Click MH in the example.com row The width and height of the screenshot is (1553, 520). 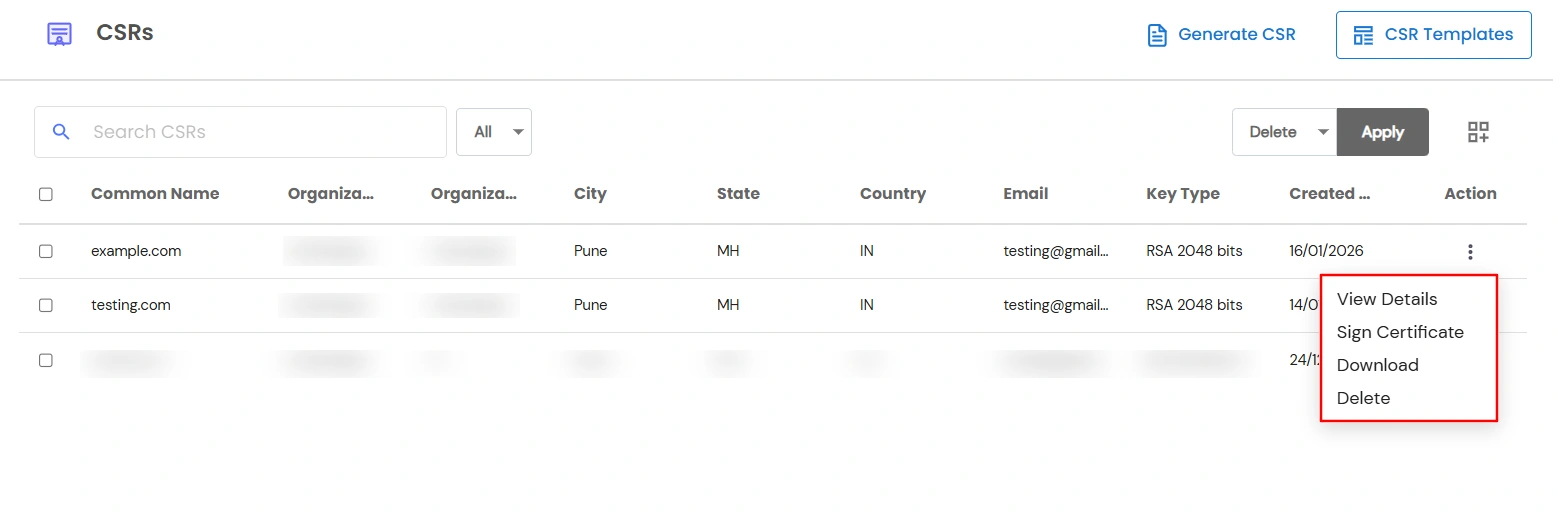tap(728, 251)
